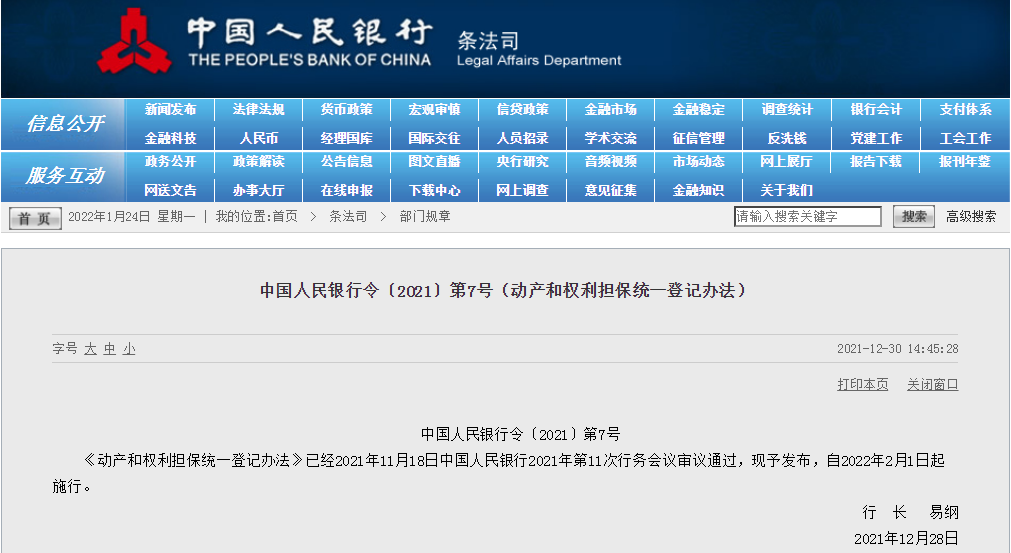Open 法律法规 menu item
The image size is (1011, 553).
(x=259, y=110)
